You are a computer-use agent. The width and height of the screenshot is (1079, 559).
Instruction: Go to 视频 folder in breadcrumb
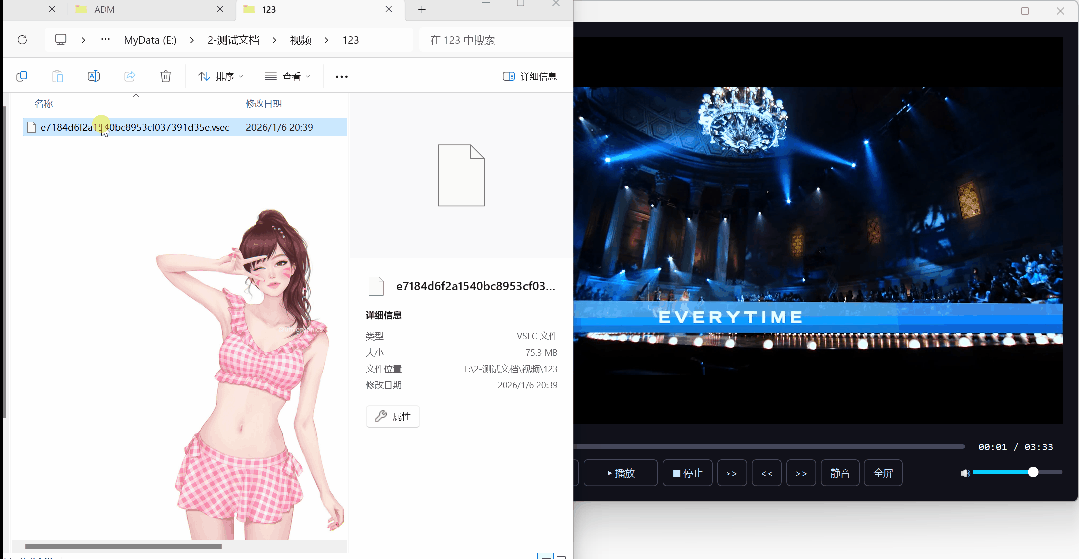(x=301, y=40)
